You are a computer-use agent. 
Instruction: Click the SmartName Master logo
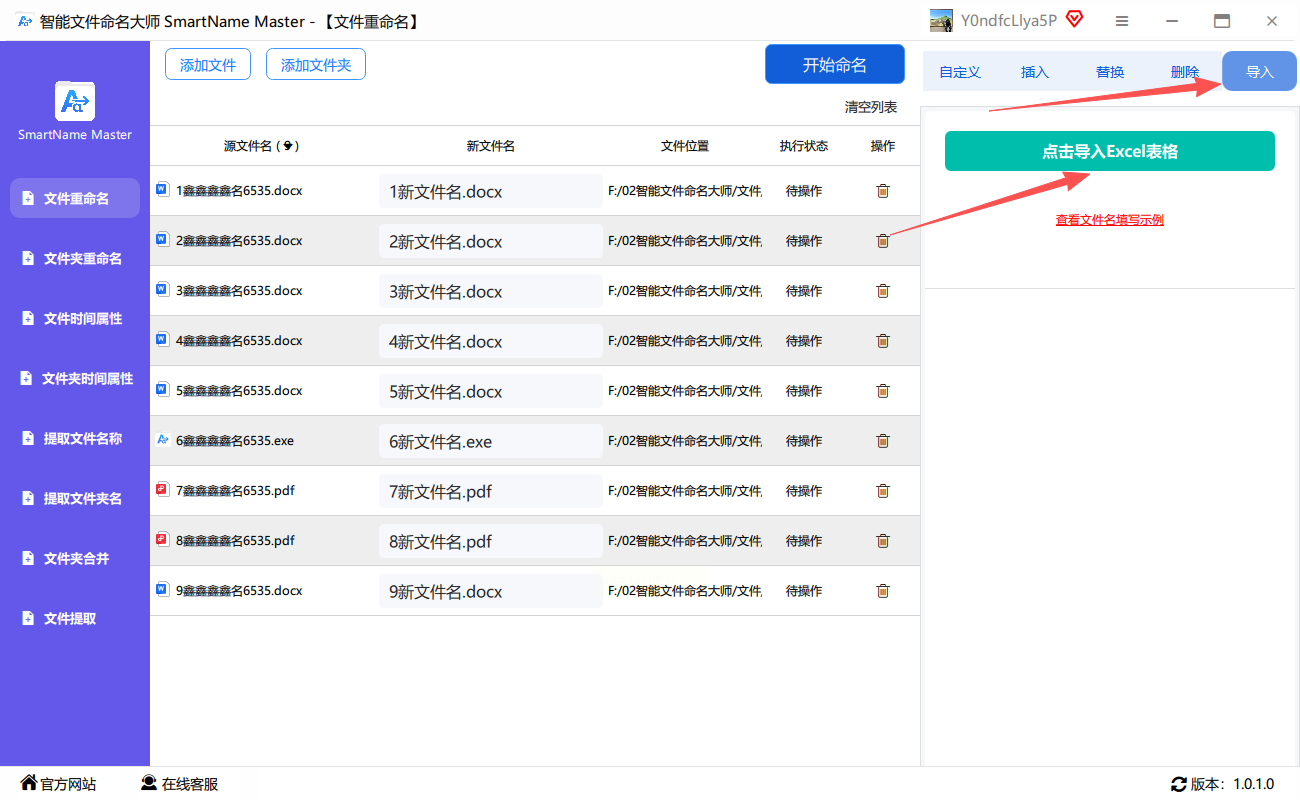pos(75,101)
